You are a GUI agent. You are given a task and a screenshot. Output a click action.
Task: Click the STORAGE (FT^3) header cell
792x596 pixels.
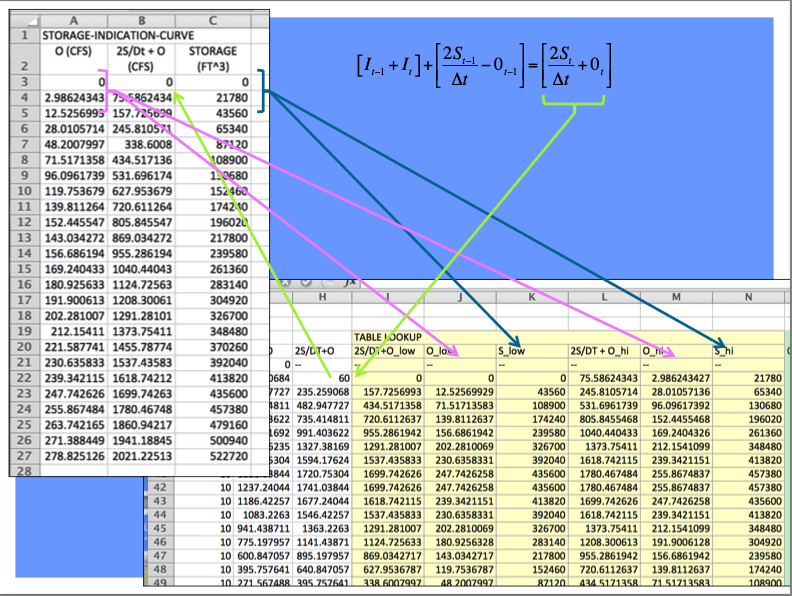pyautogui.click(x=213, y=59)
